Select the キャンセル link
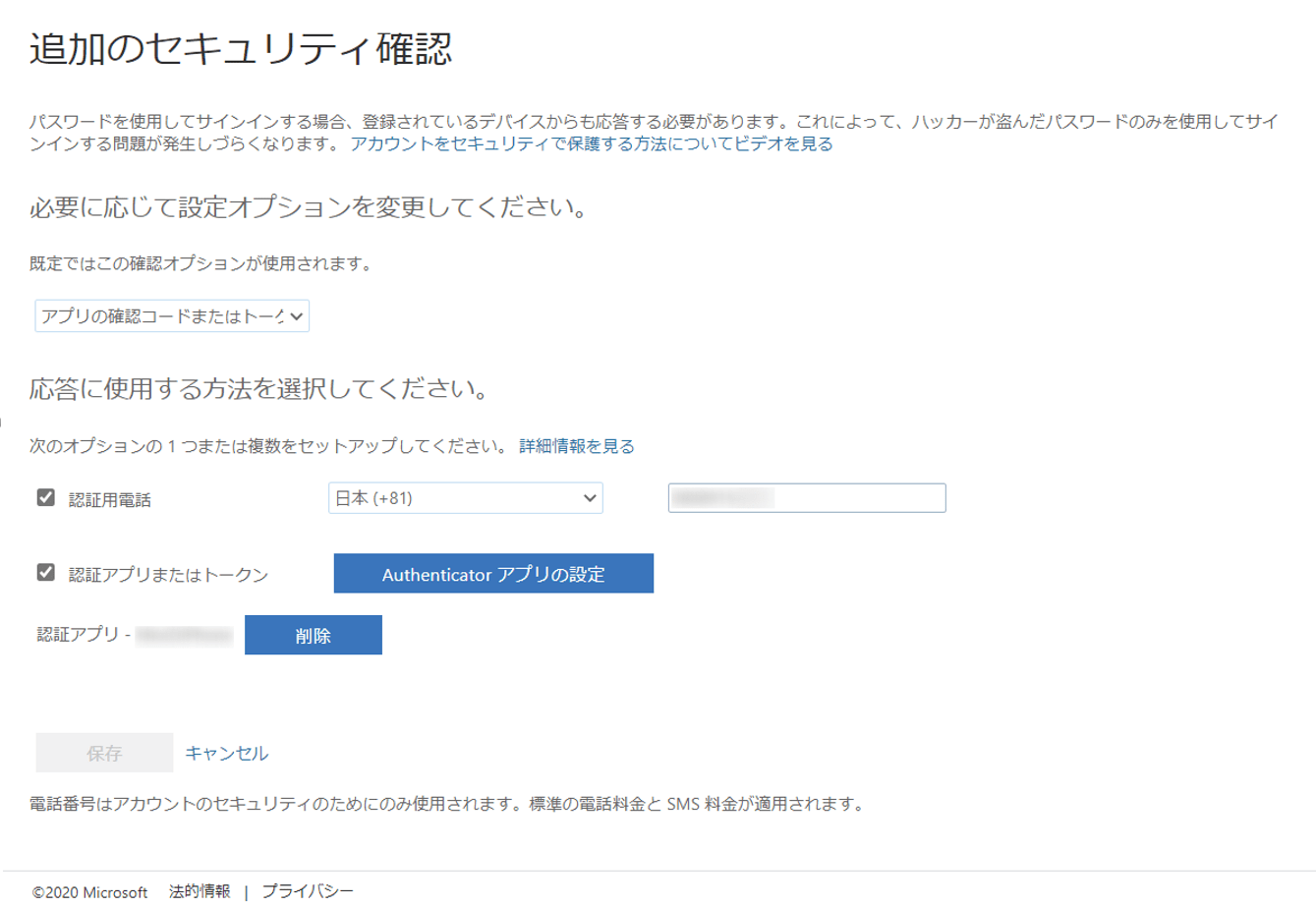 [x=227, y=753]
